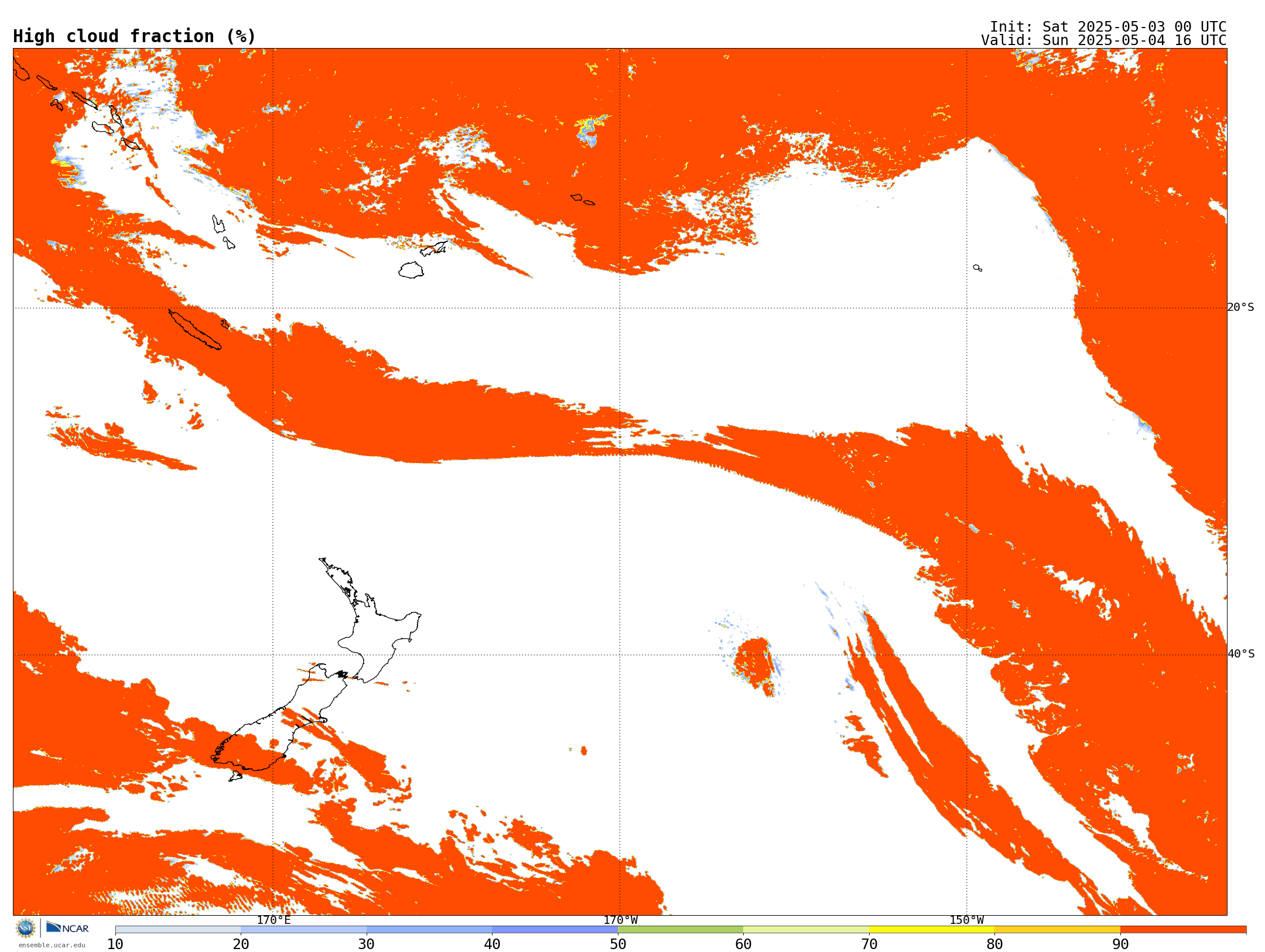Click the colorbar tick label 50

[x=618, y=944]
